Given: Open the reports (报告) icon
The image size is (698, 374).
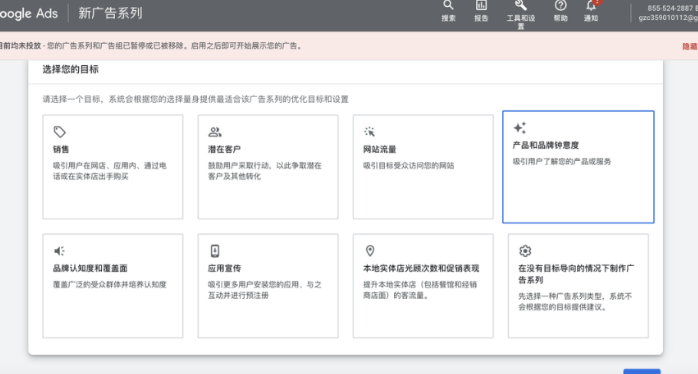Looking at the screenshot, I should (481, 11).
